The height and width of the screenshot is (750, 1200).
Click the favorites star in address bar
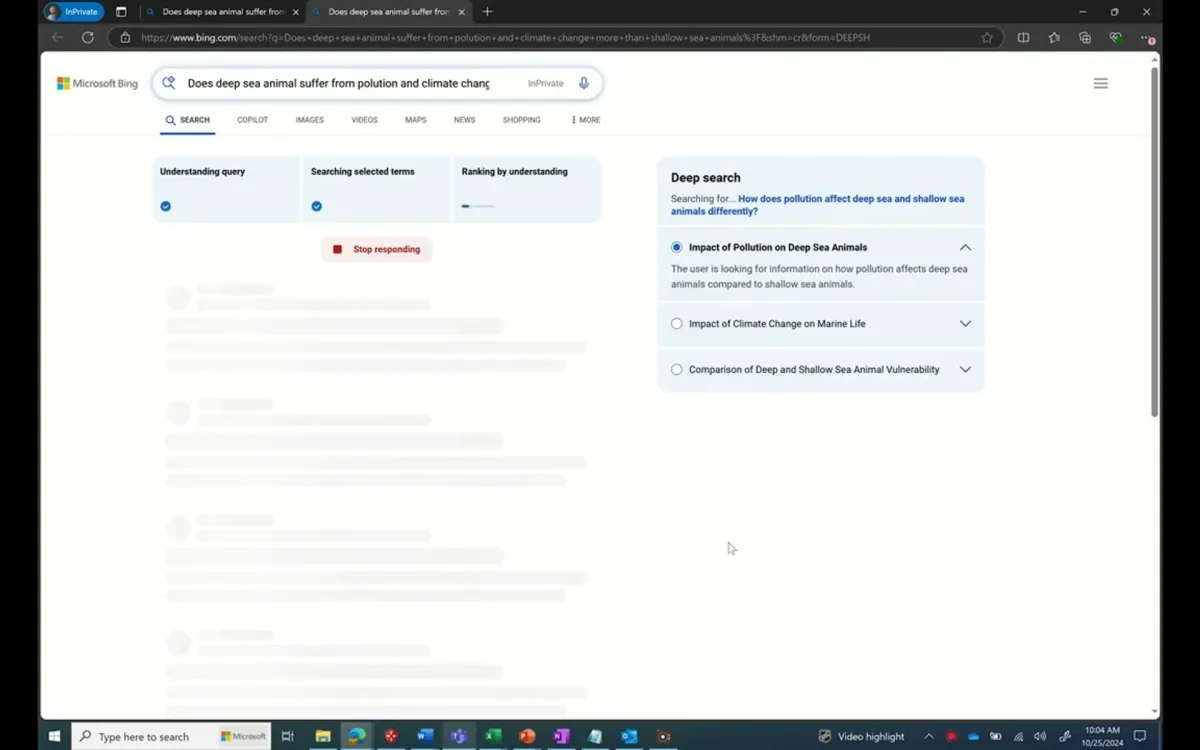click(x=987, y=37)
